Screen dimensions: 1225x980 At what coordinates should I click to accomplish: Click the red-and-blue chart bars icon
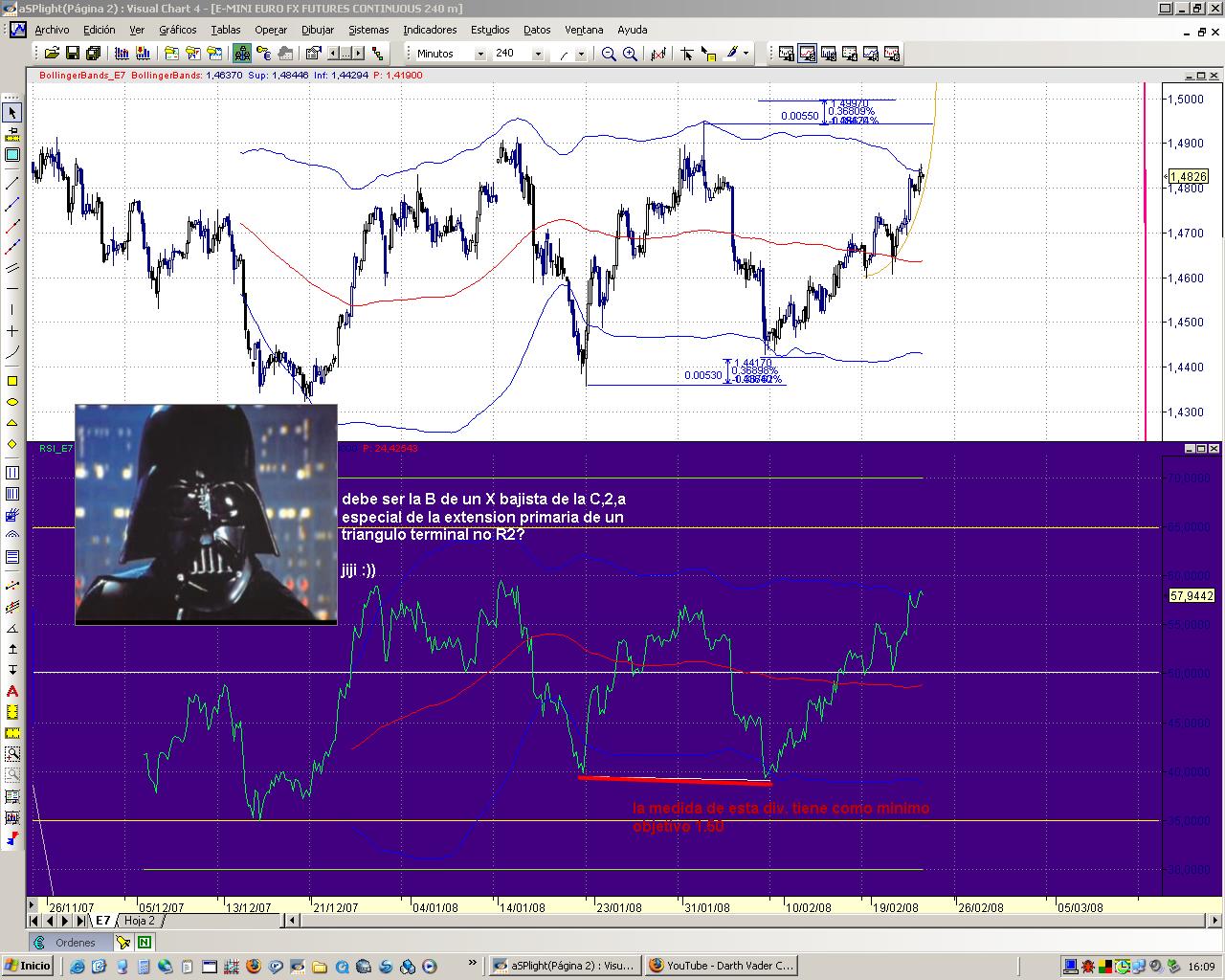tap(122, 54)
